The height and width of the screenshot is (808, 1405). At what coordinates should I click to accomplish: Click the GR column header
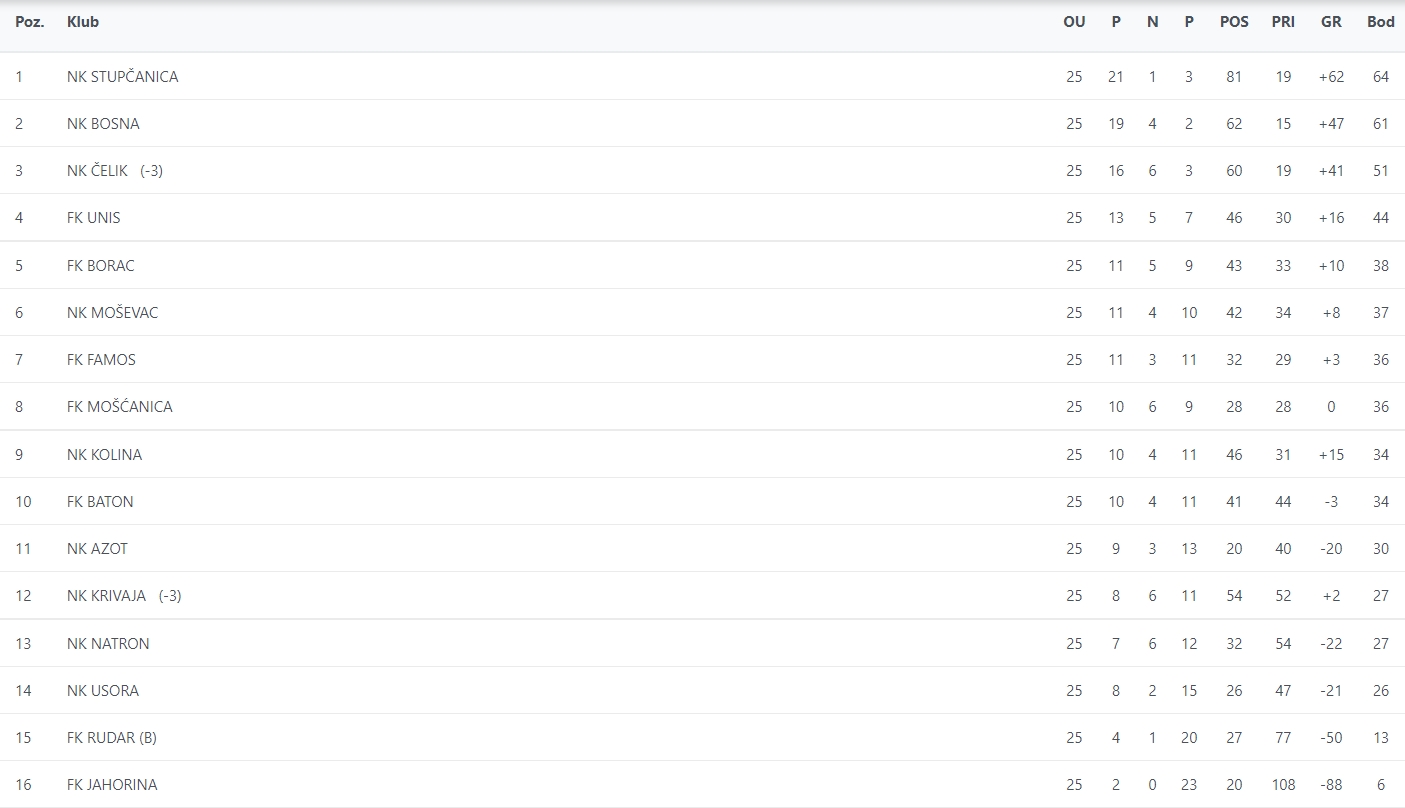[x=1331, y=22]
